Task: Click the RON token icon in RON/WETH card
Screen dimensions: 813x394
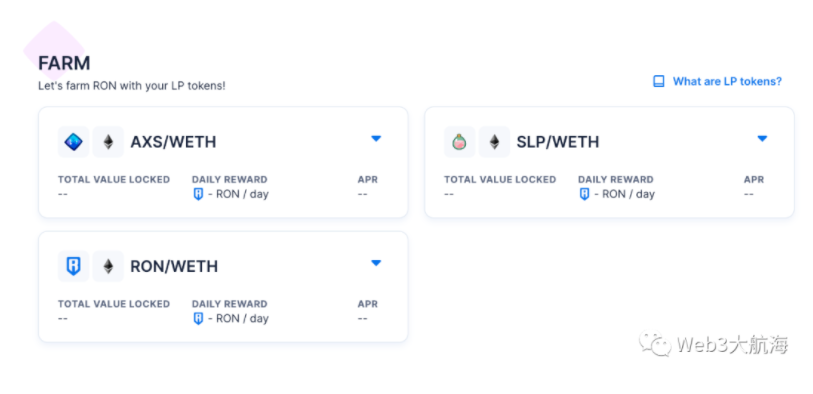Action: click(73, 266)
